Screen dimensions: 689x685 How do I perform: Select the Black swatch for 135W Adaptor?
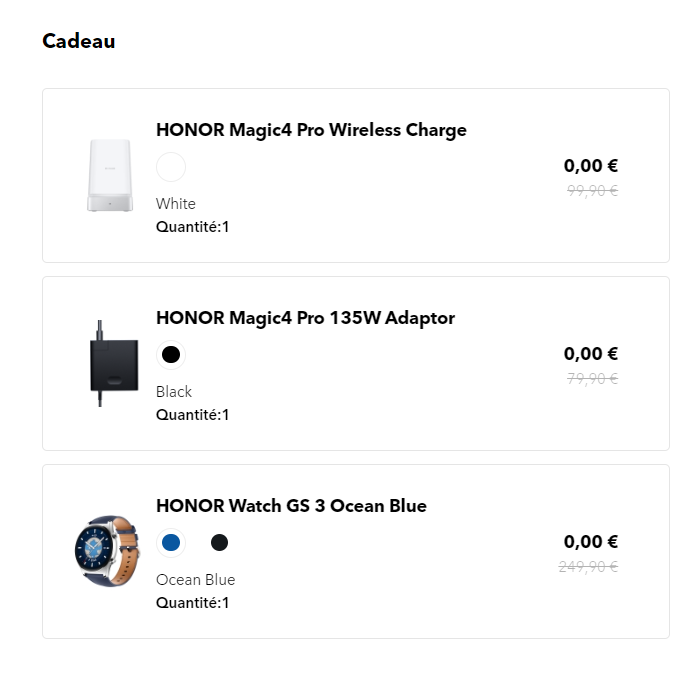[x=171, y=354]
